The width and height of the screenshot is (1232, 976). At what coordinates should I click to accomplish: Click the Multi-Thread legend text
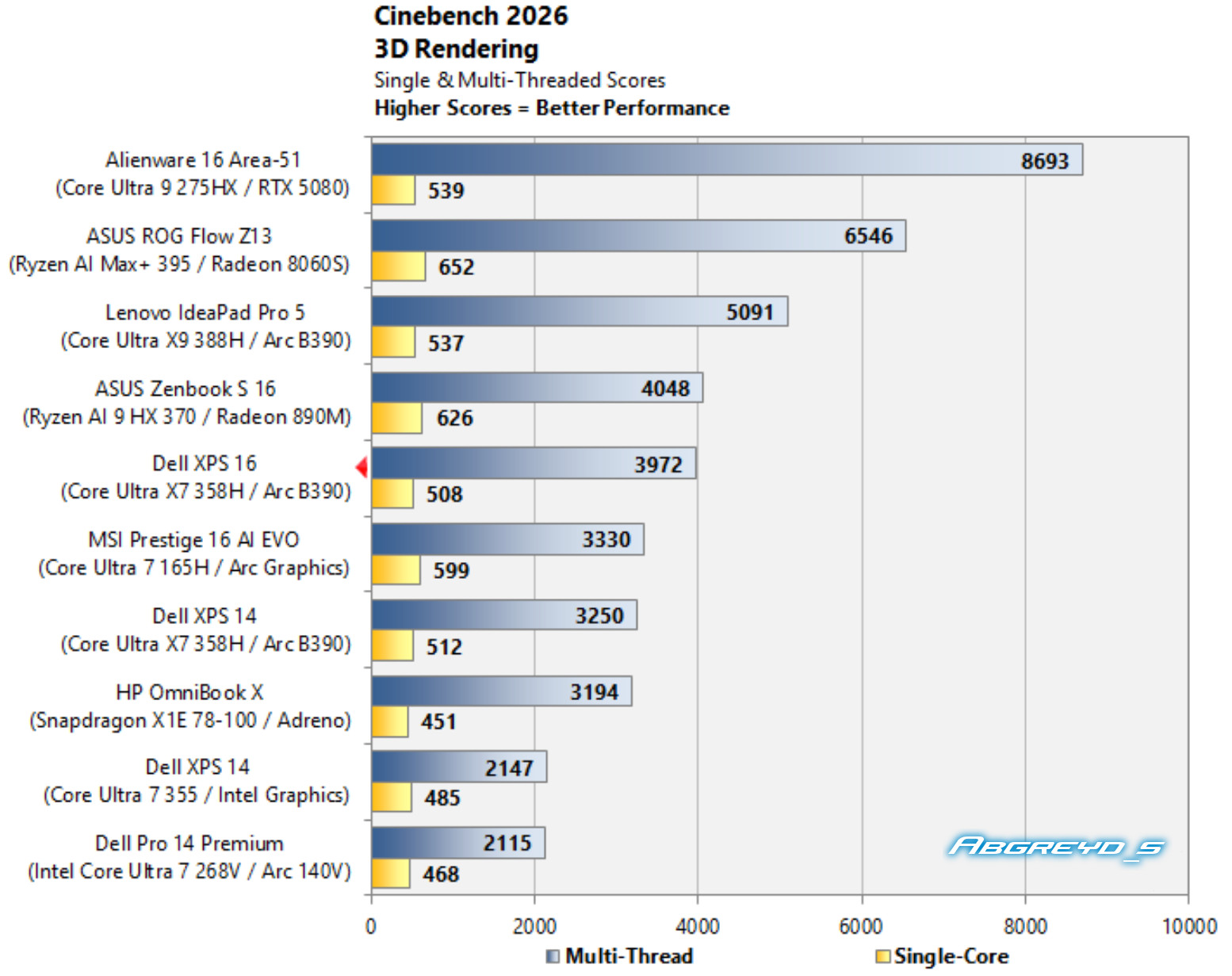point(629,956)
